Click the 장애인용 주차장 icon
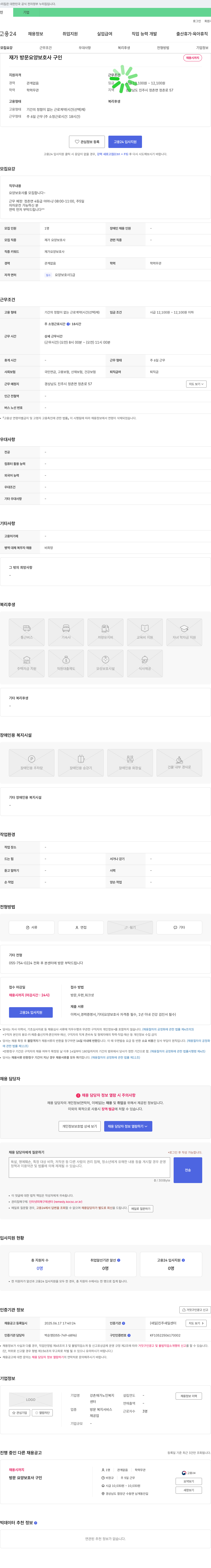This screenshot has width=211, height=1568. coord(32,763)
